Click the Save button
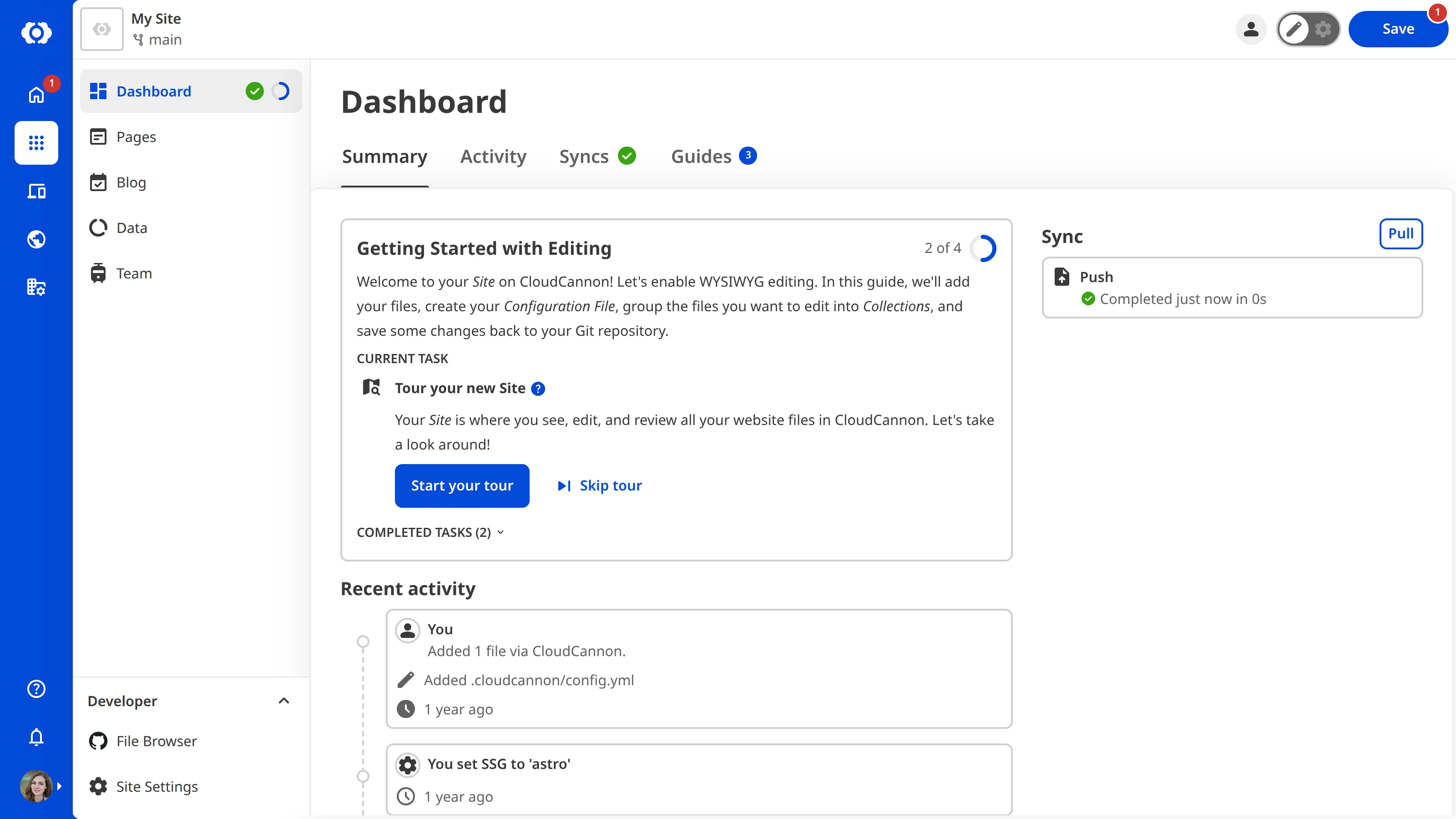This screenshot has height=819, width=1456. coord(1398,29)
